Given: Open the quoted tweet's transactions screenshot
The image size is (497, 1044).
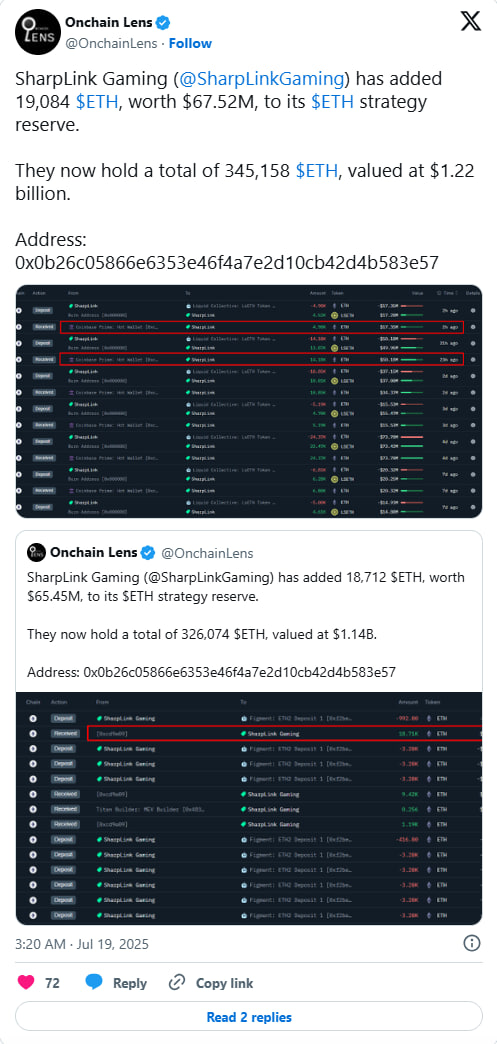Looking at the screenshot, I should click(248, 808).
